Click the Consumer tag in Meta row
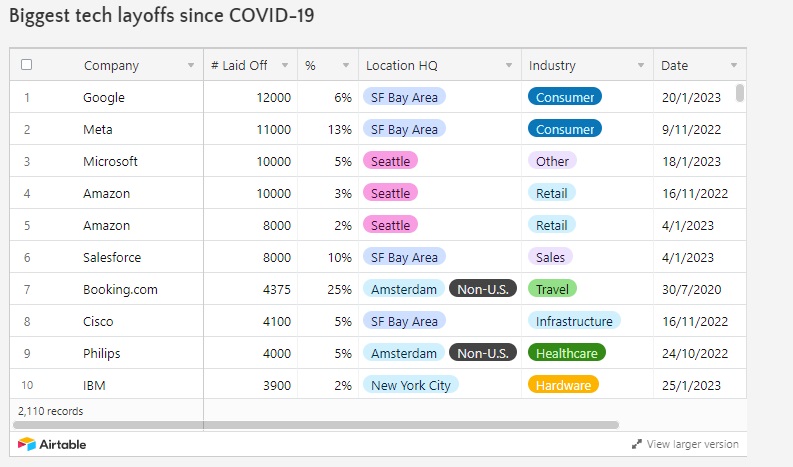This screenshot has height=467, width=793. 565,129
